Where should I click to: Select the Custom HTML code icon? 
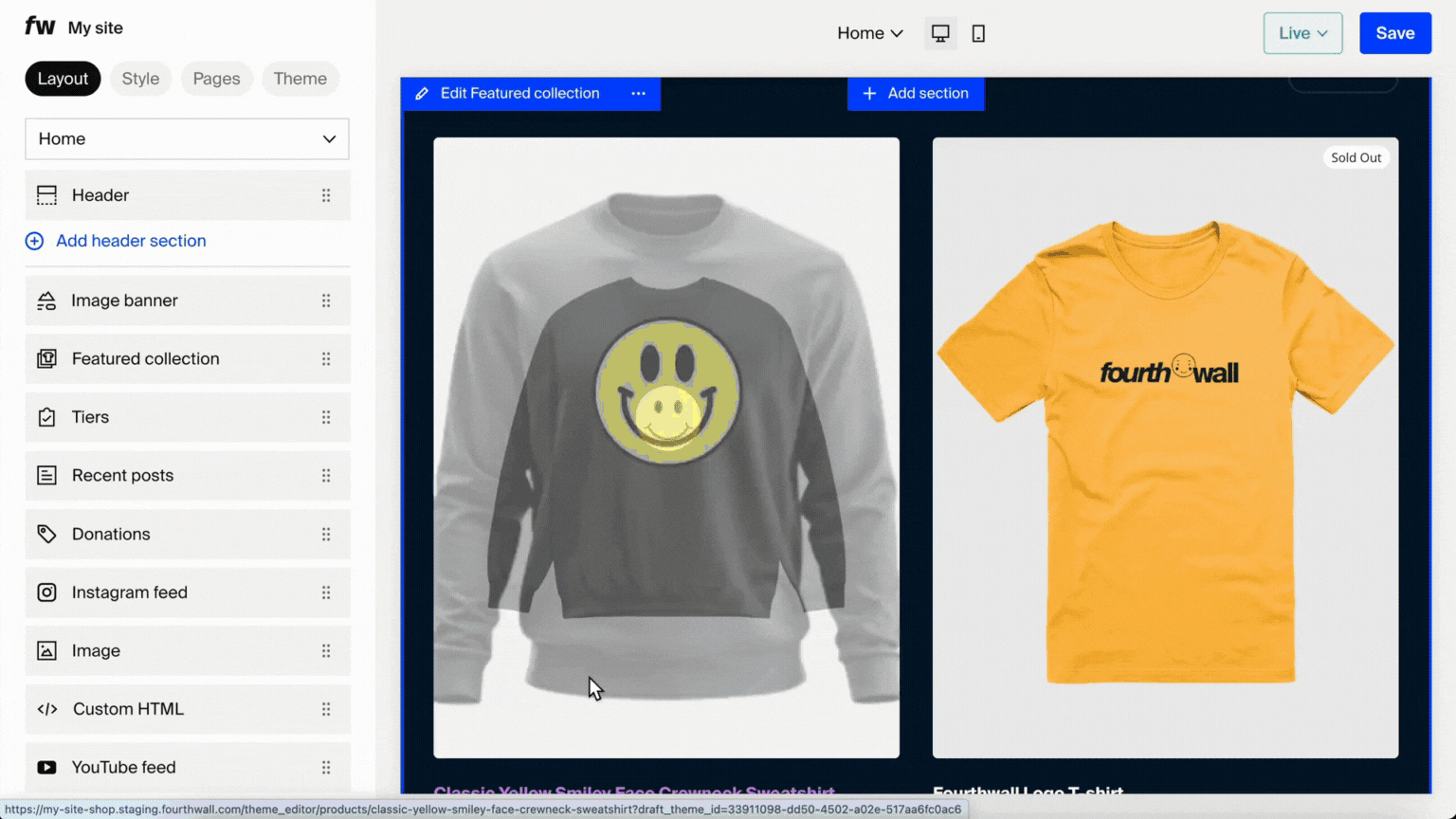click(46, 708)
